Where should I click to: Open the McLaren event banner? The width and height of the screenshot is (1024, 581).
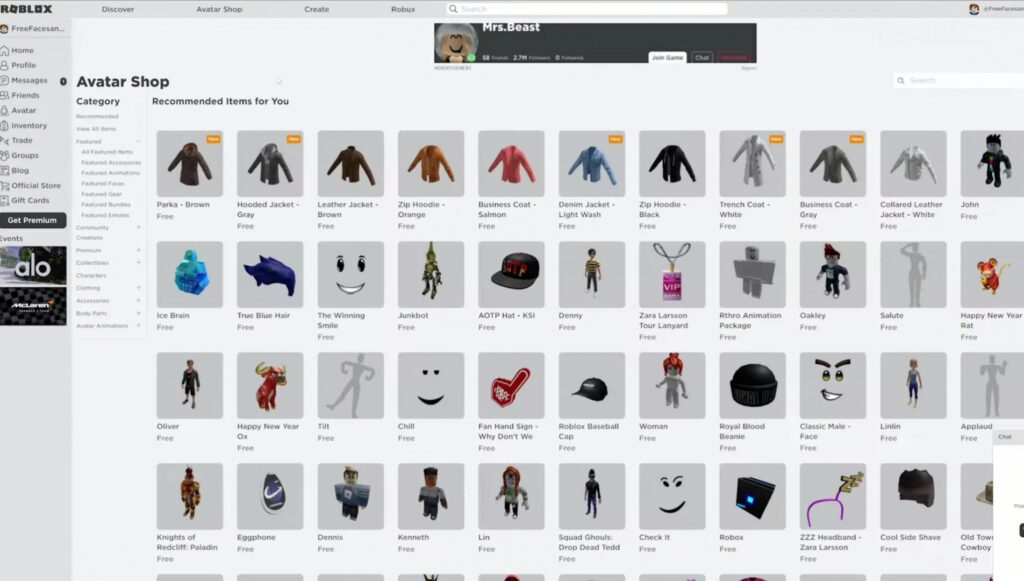tap(33, 306)
